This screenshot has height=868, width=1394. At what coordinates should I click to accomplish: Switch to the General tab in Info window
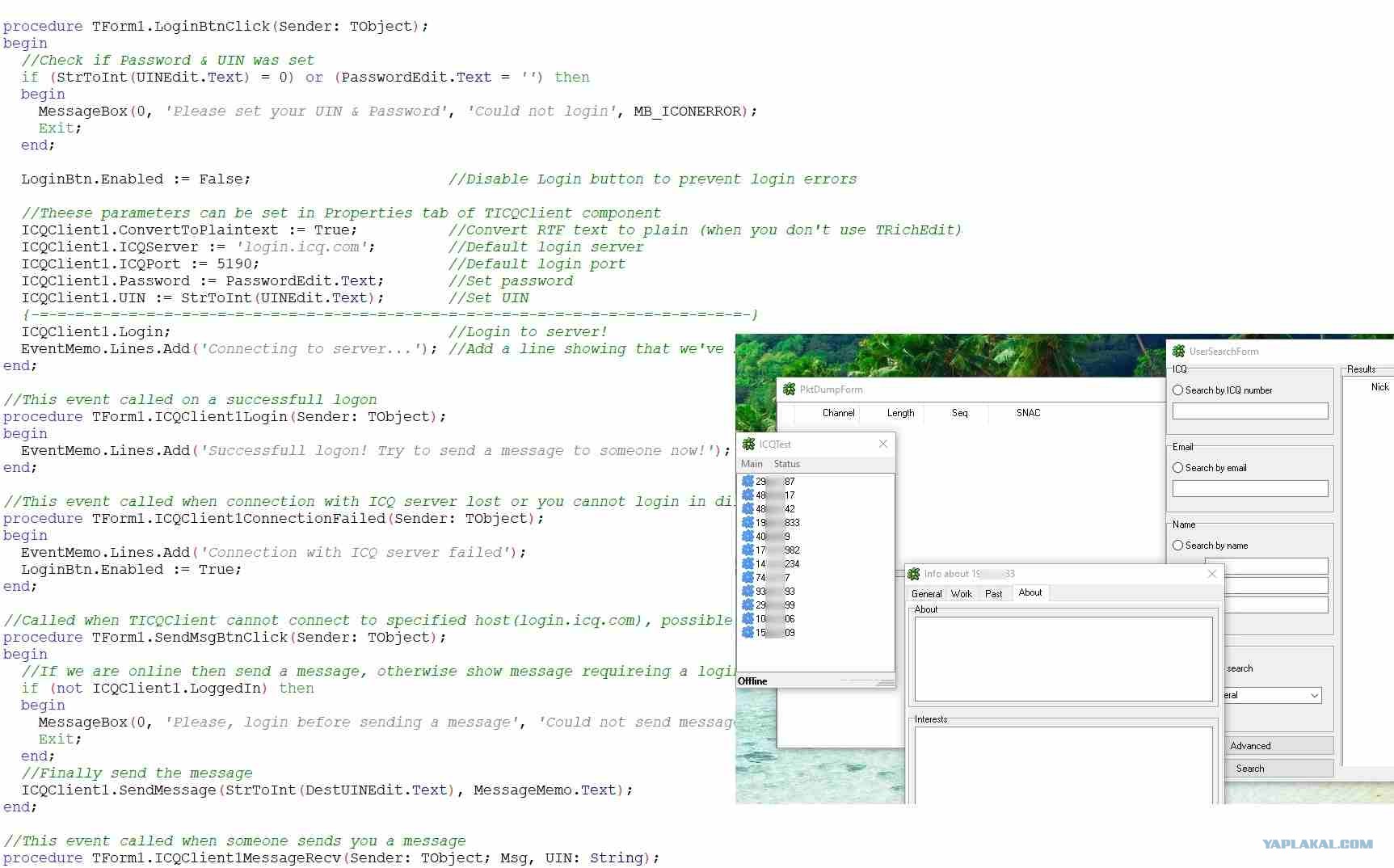click(926, 593)
